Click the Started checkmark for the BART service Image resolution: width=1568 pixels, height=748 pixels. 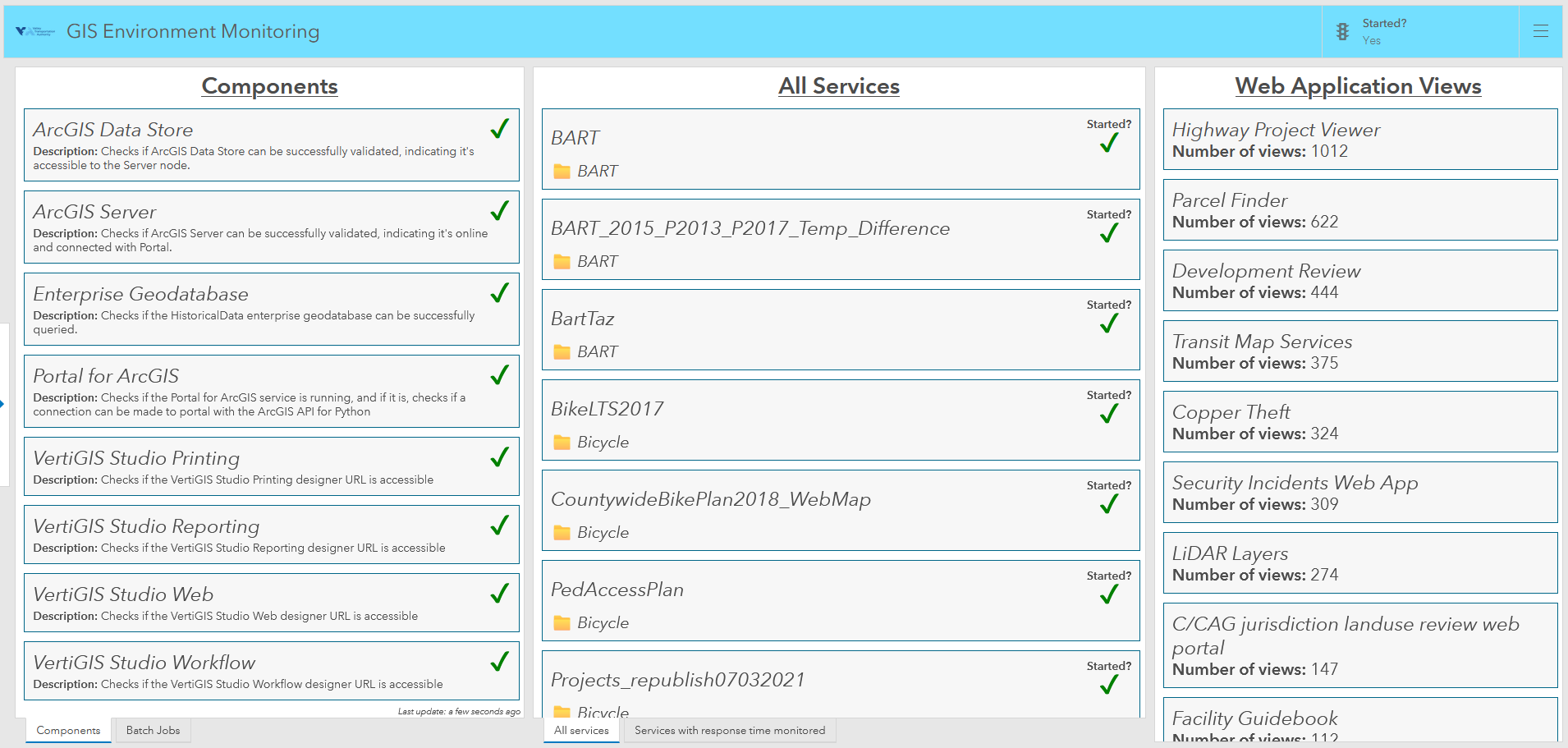click(1108, 143)
